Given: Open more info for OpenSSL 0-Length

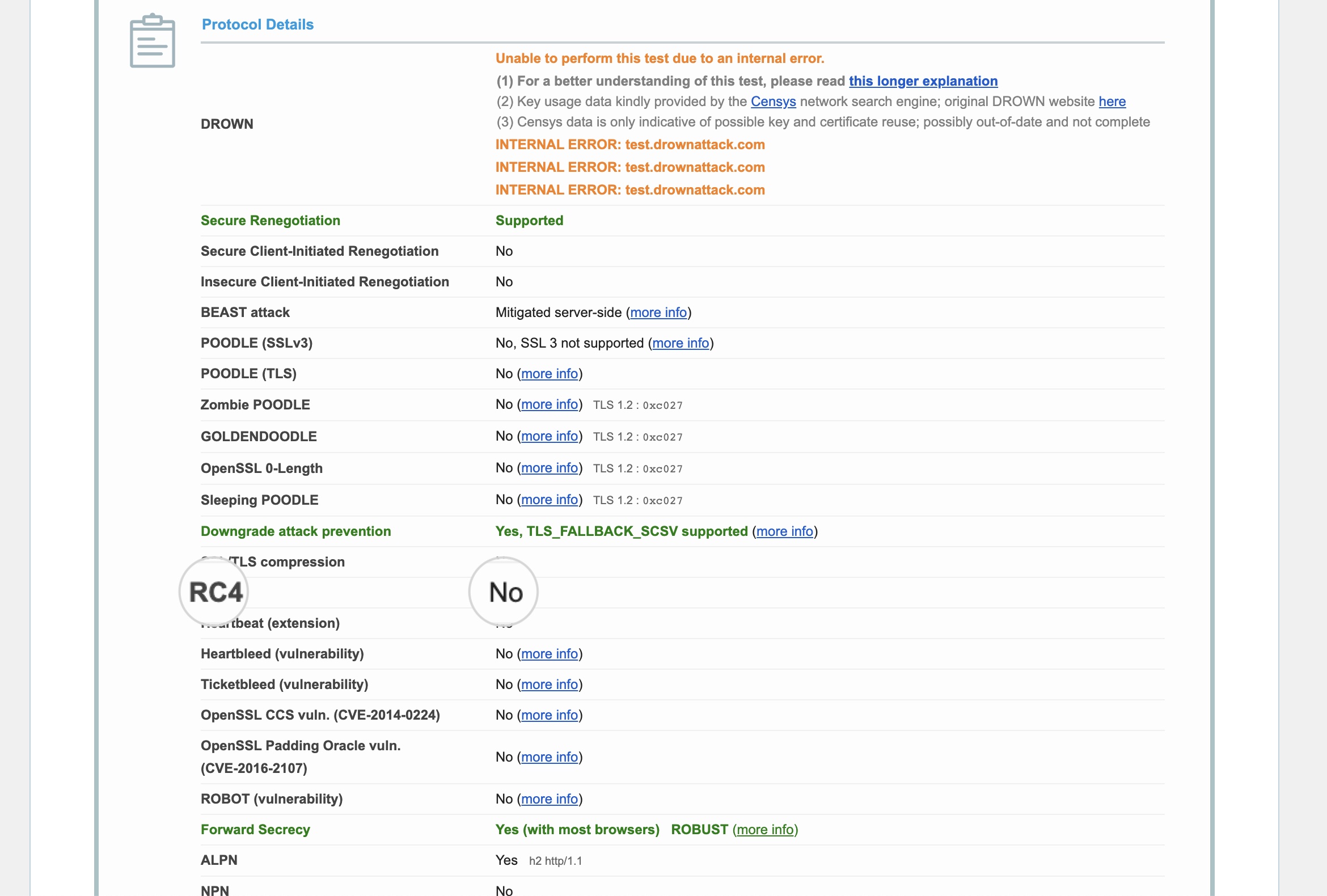Looking at the screenshot, I should [550, 468].
